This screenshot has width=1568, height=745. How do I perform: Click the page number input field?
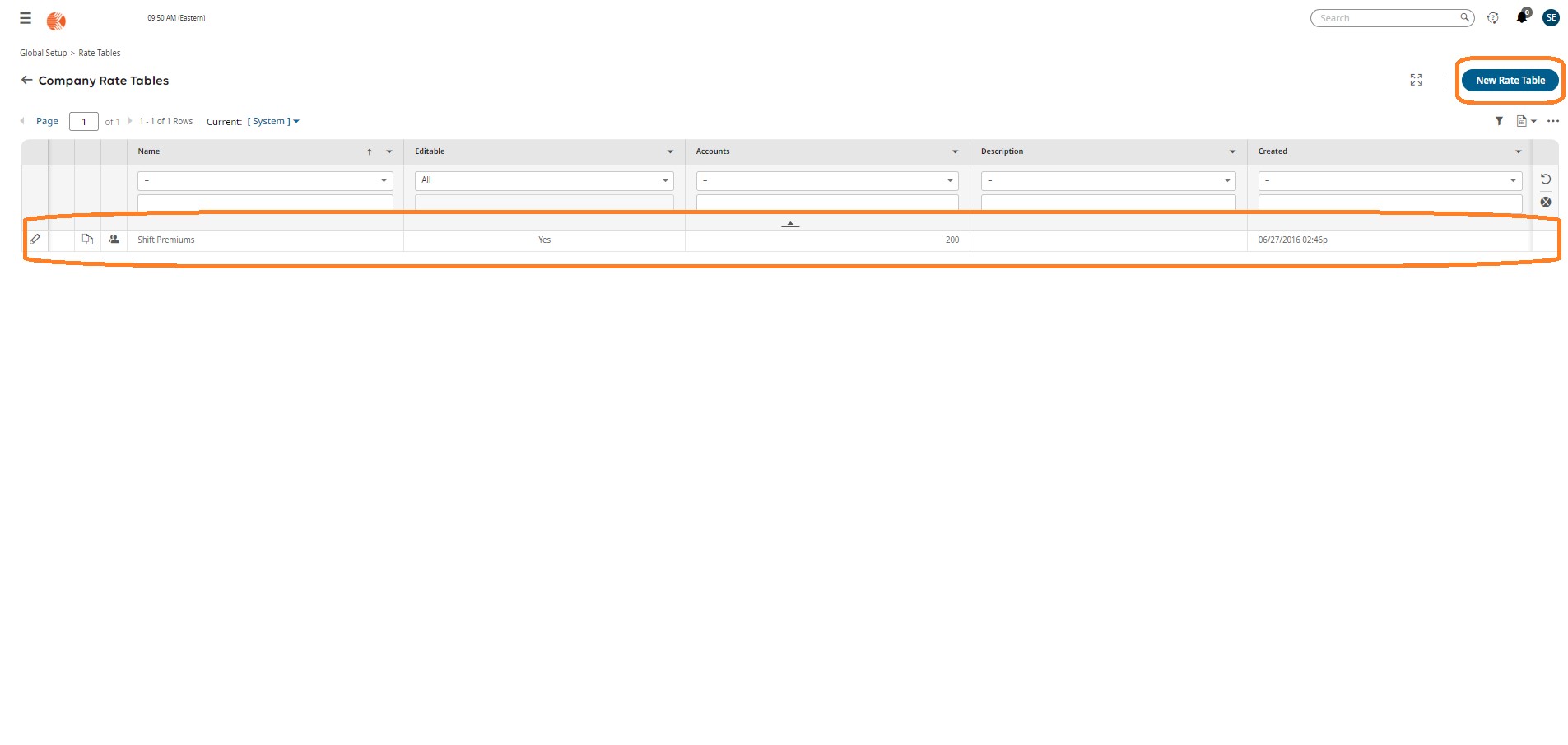[x=83, y=122]
